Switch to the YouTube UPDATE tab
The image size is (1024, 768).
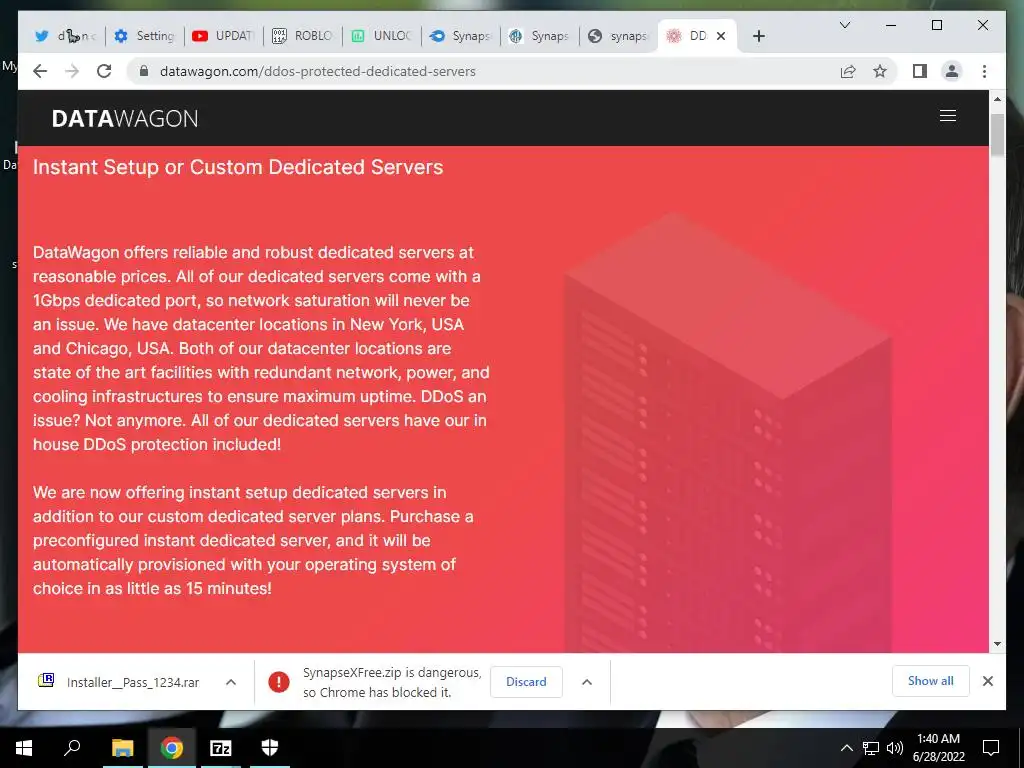click(x=223, y=36)
